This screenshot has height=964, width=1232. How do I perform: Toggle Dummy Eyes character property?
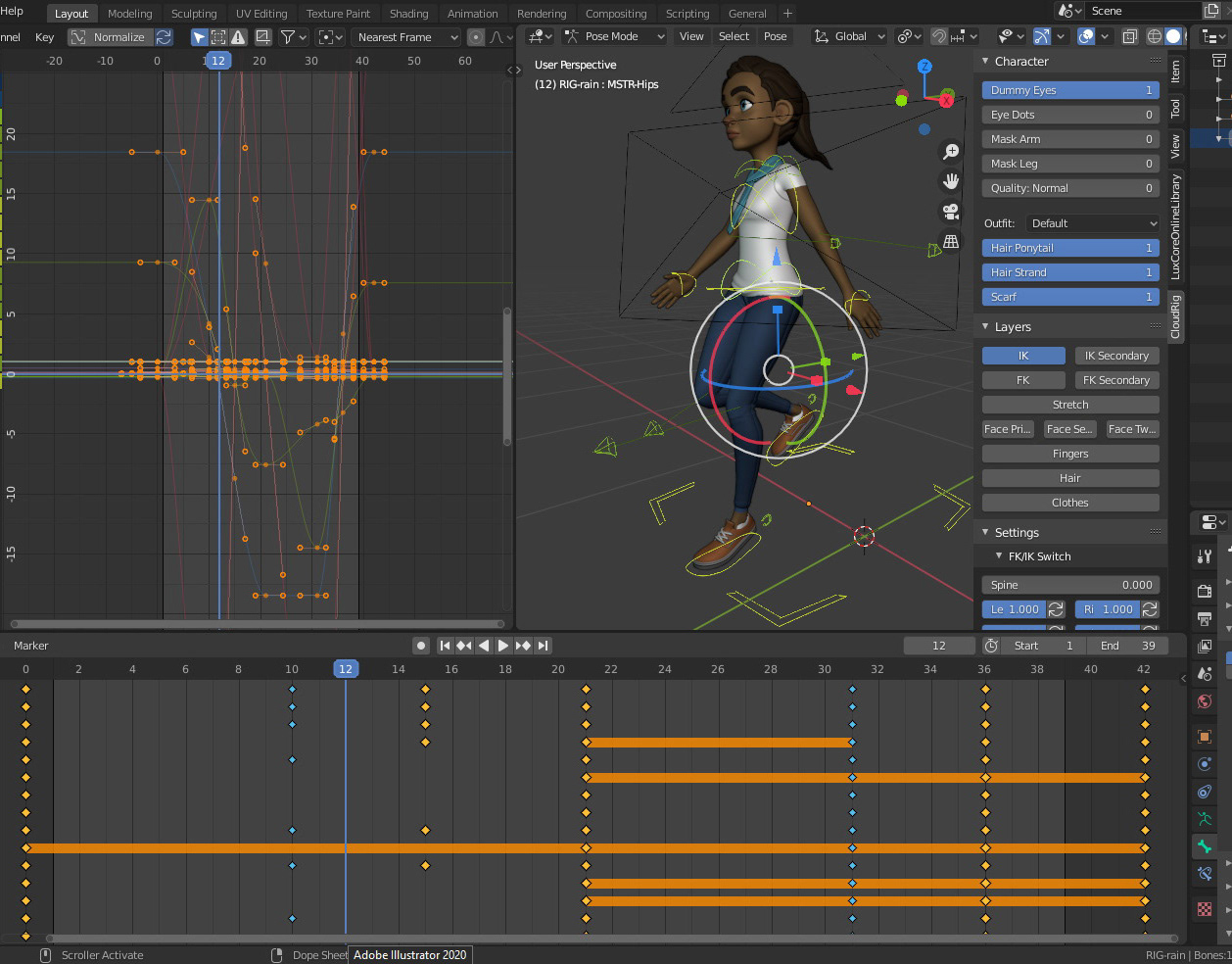point(1070,90)
